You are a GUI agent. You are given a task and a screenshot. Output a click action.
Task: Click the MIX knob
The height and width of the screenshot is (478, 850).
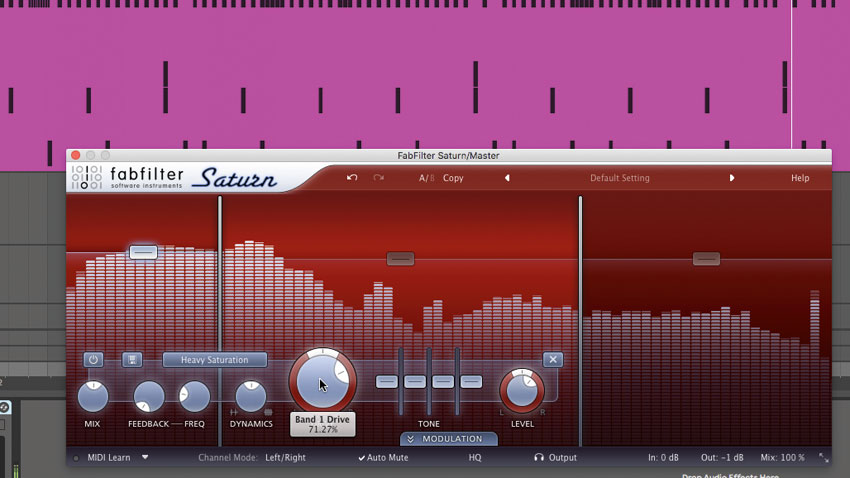pyautogui.click(x=93, y=397)
